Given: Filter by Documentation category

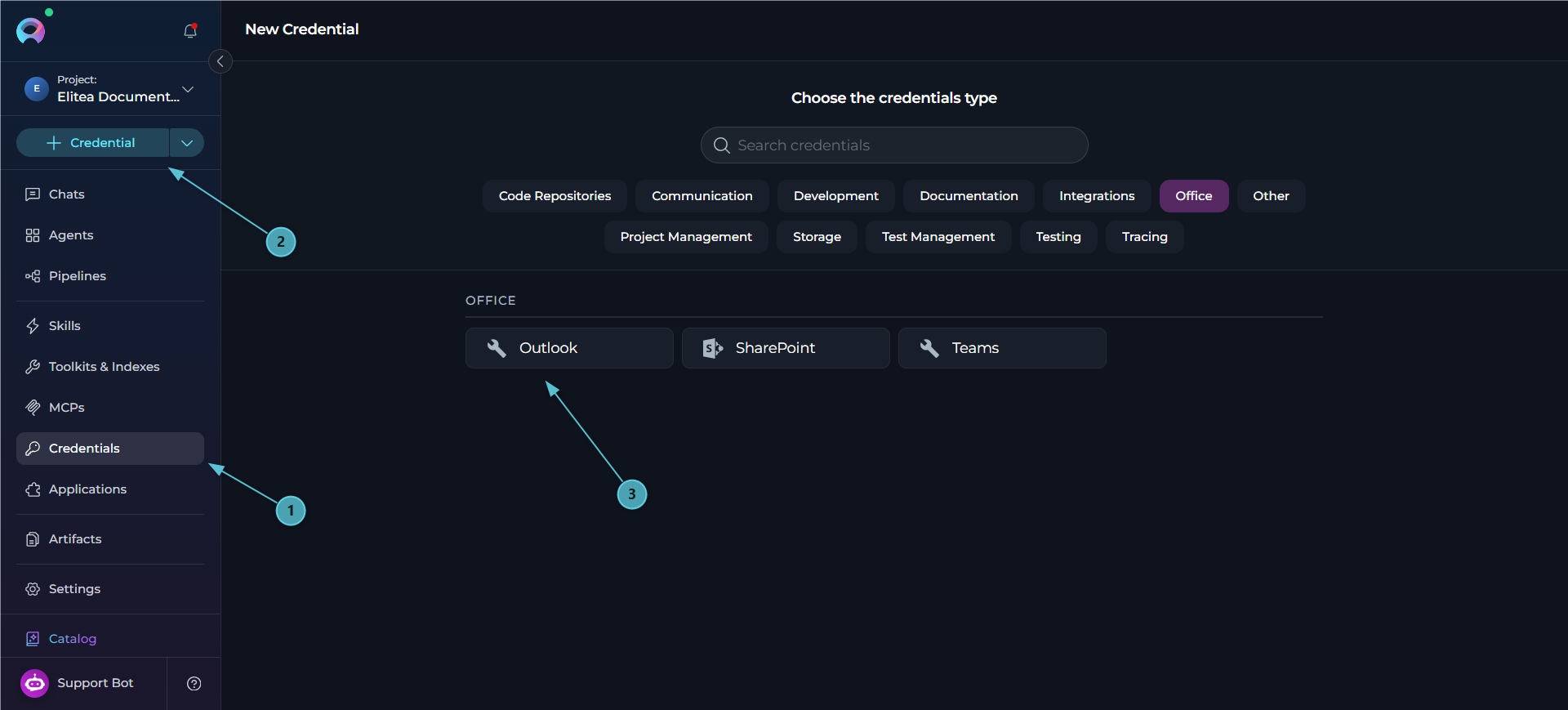Looking at the screenshot, I should [x=969, y=196].
